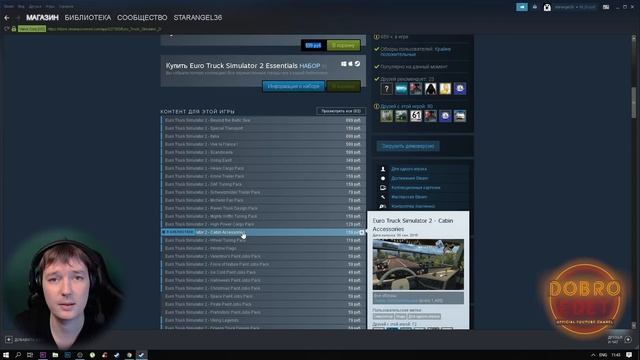
Task: Open the БИБЛИОТЕКА library tab
Action: [88, 18]
